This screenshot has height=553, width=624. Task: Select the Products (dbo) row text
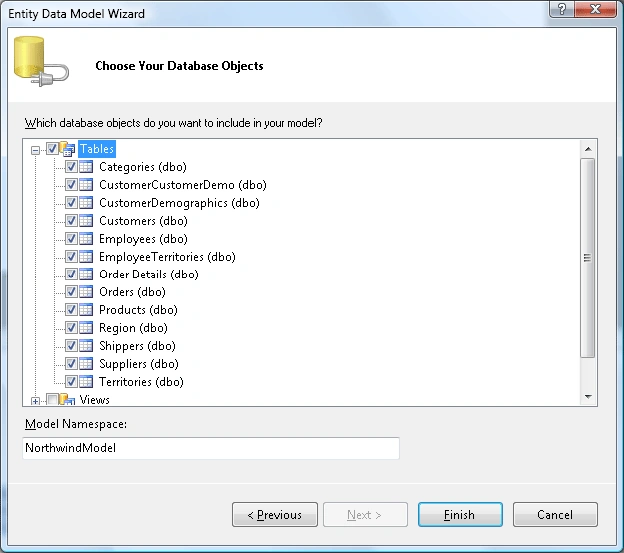point(138,310)
